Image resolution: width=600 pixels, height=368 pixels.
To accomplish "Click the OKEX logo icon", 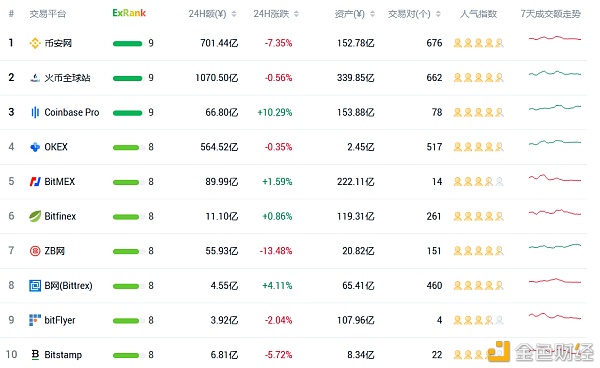I will click(x=35, y=147).
